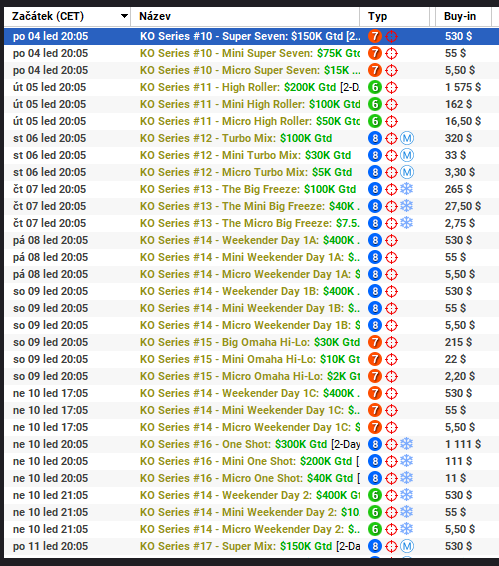Click the 7-max icon on KO Series #10 Super Seven row
Viewport: 499px width, 566px height.
pyautogui.click(x=375, y=36)
